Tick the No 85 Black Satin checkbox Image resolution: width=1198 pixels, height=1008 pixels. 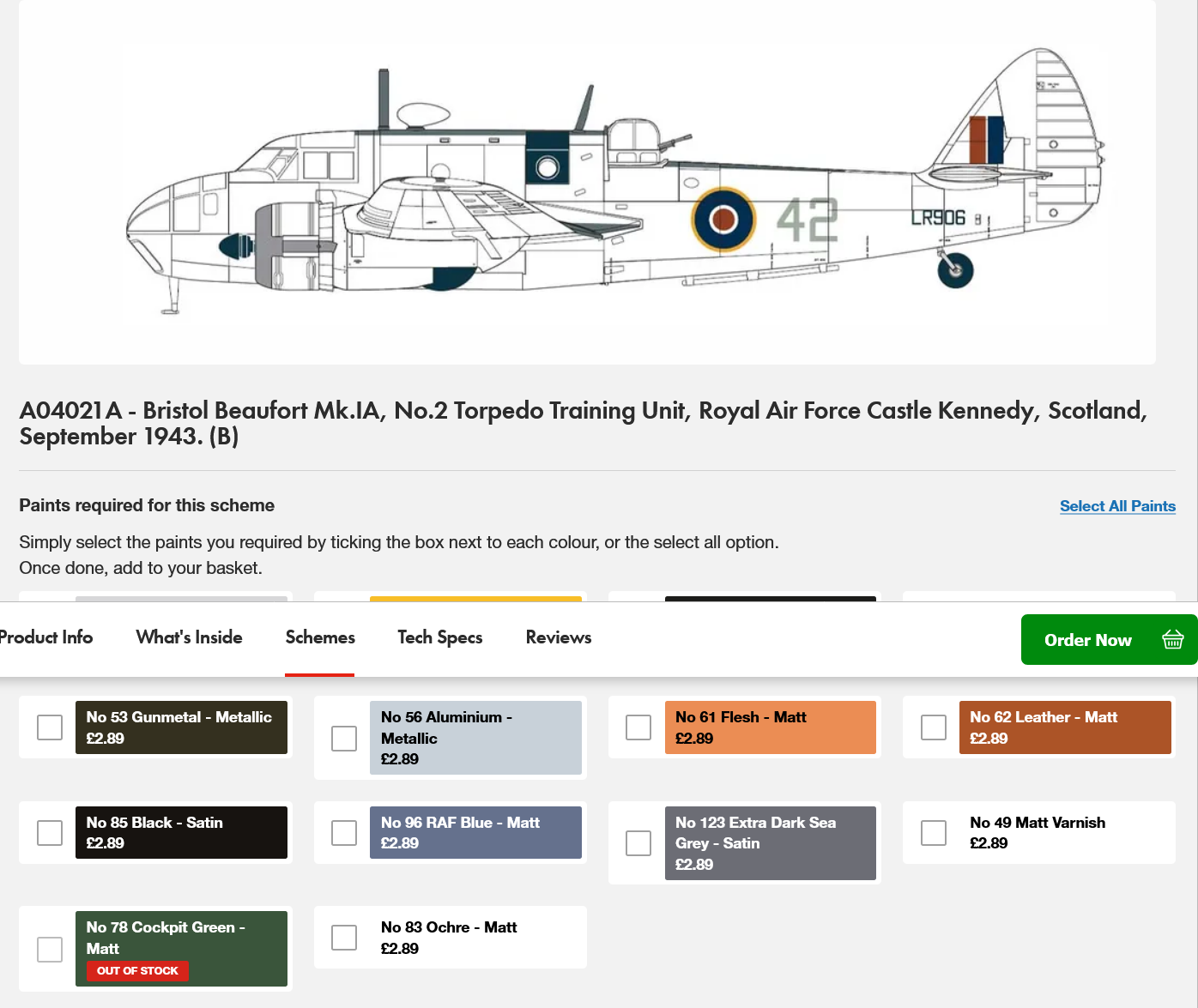pos(50,833)
